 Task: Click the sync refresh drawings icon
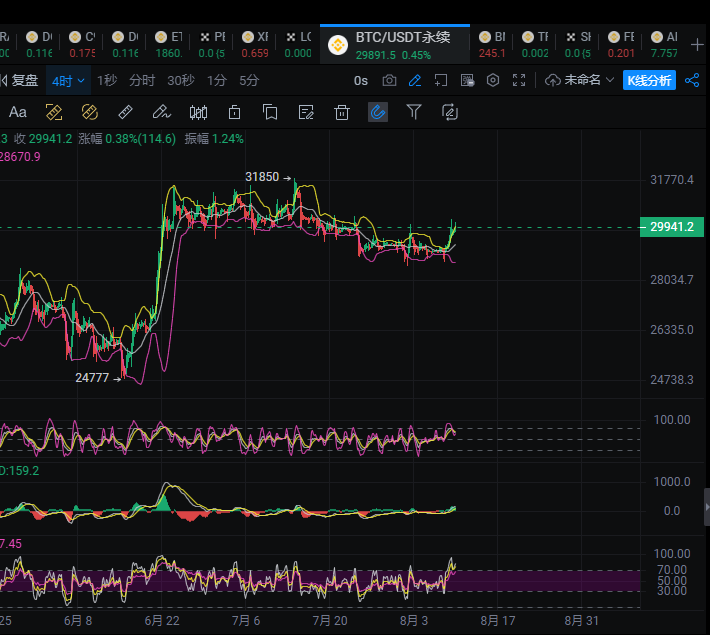tap(450, 112)
